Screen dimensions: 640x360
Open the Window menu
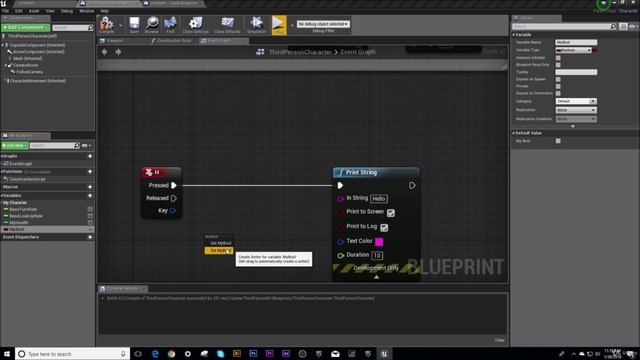pyautogui.click(x=87, y=11)
